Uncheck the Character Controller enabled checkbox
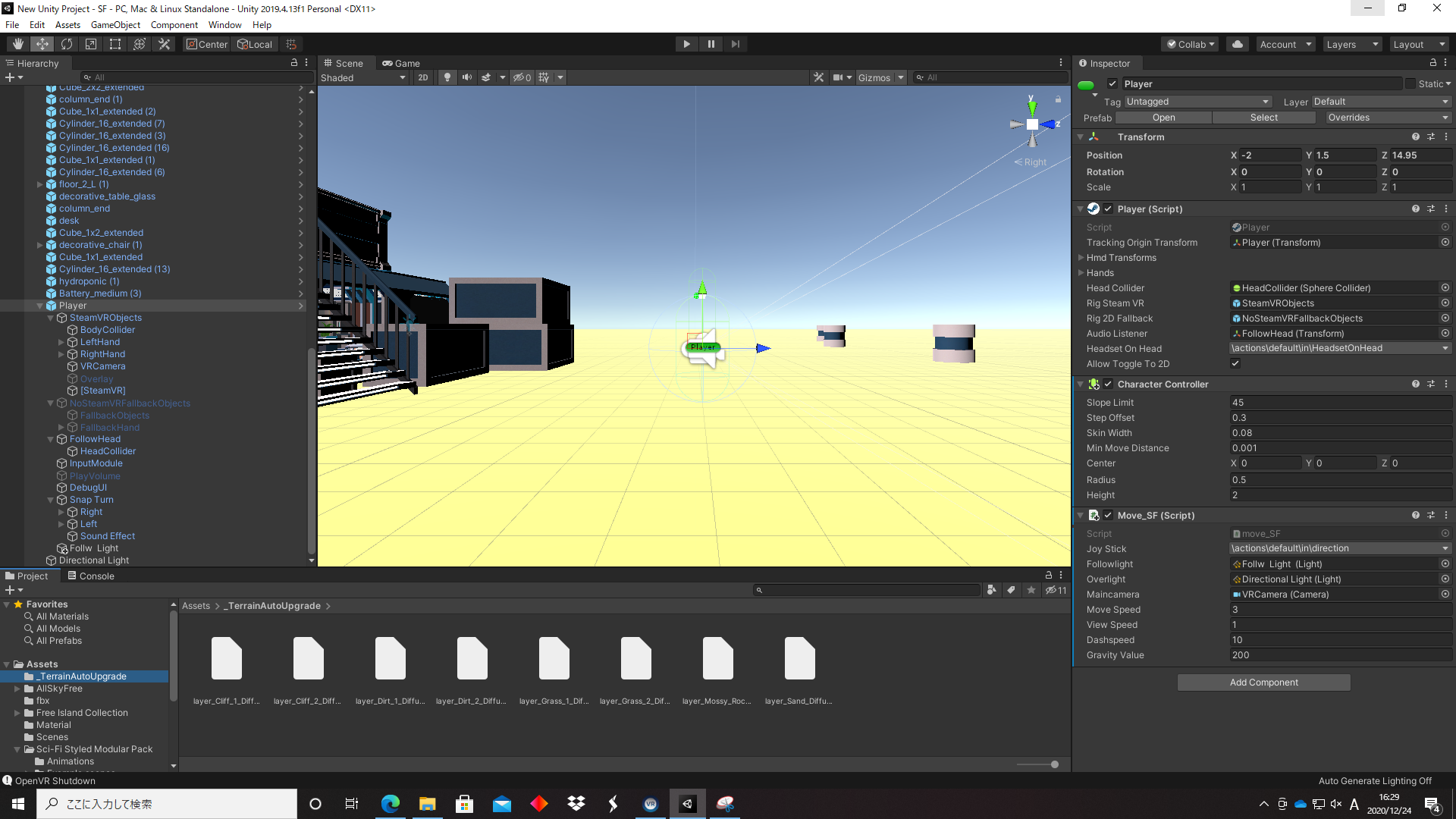The image size is (1456, 819). 1108,384
